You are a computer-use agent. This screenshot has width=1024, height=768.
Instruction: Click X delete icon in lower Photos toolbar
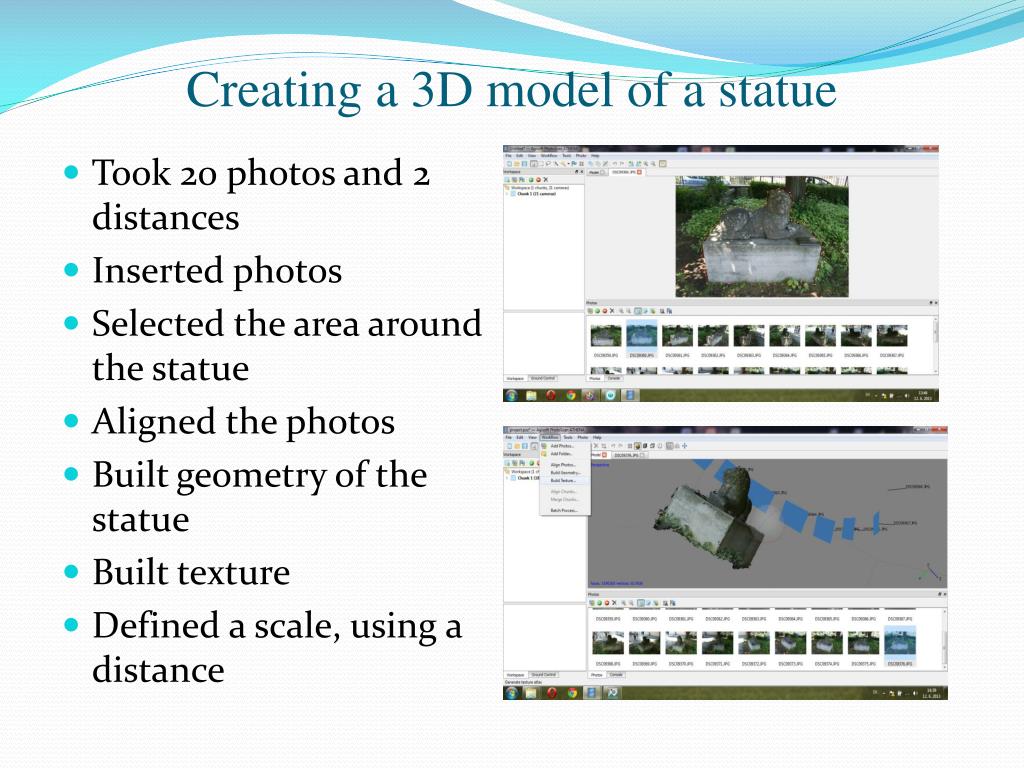(x=614, y=603)
